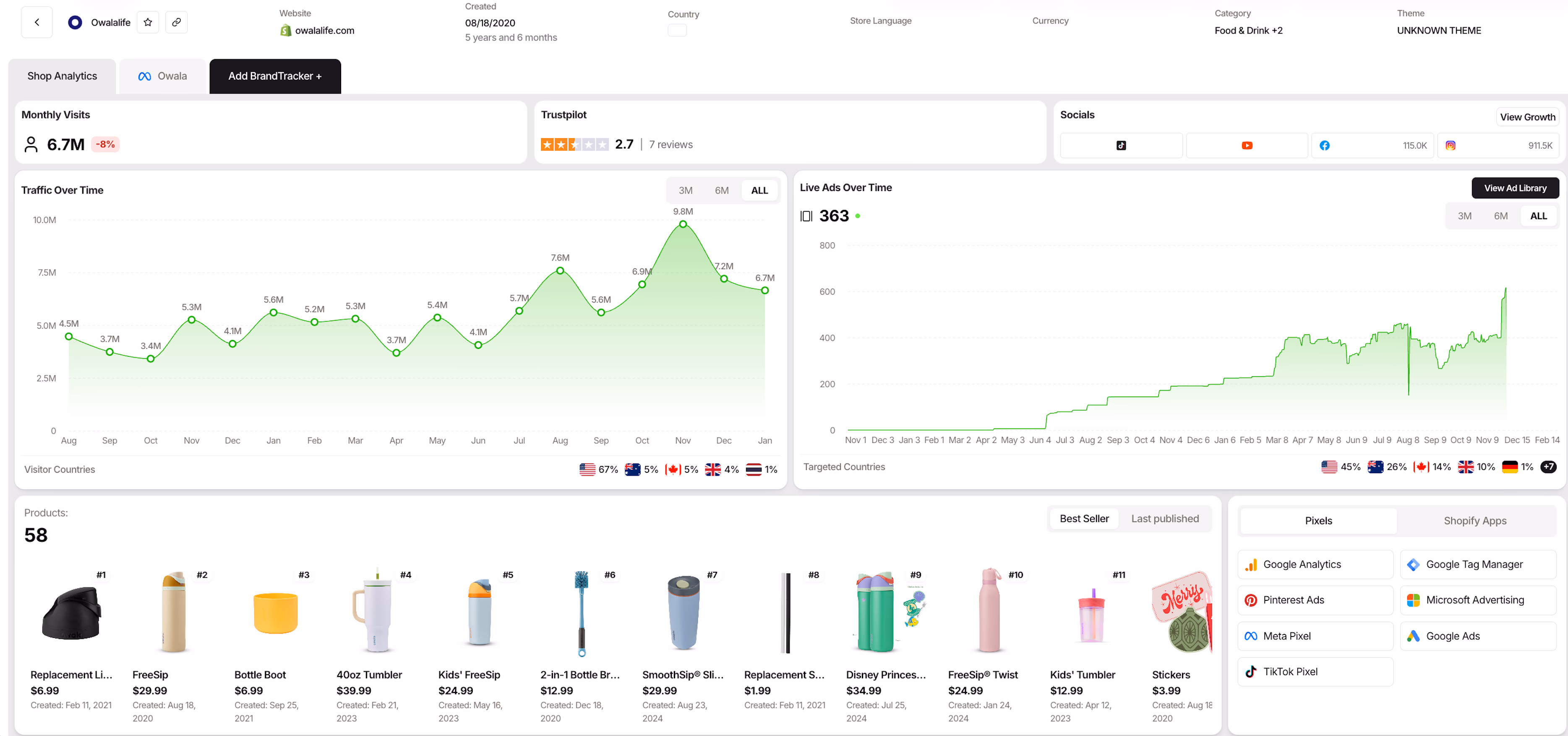Click the TikTok social icon
Screen dimensions: 1568x736
click(1121, 145)
